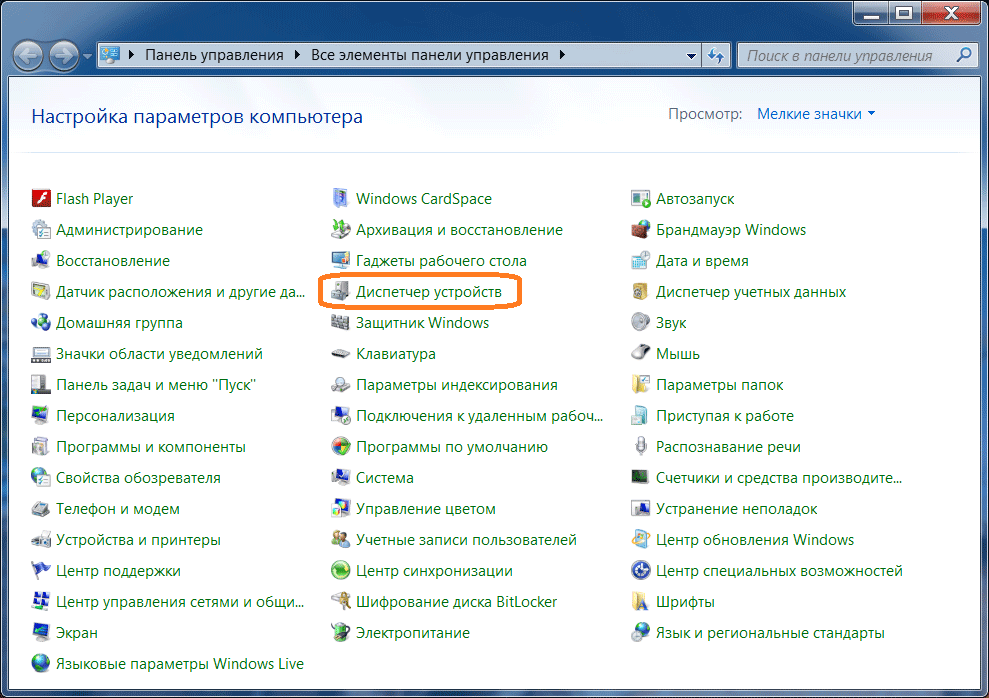Screen dimensions: 989x698
Task: Open Диспетчер учетных данных link
Action: pos(751,291)
